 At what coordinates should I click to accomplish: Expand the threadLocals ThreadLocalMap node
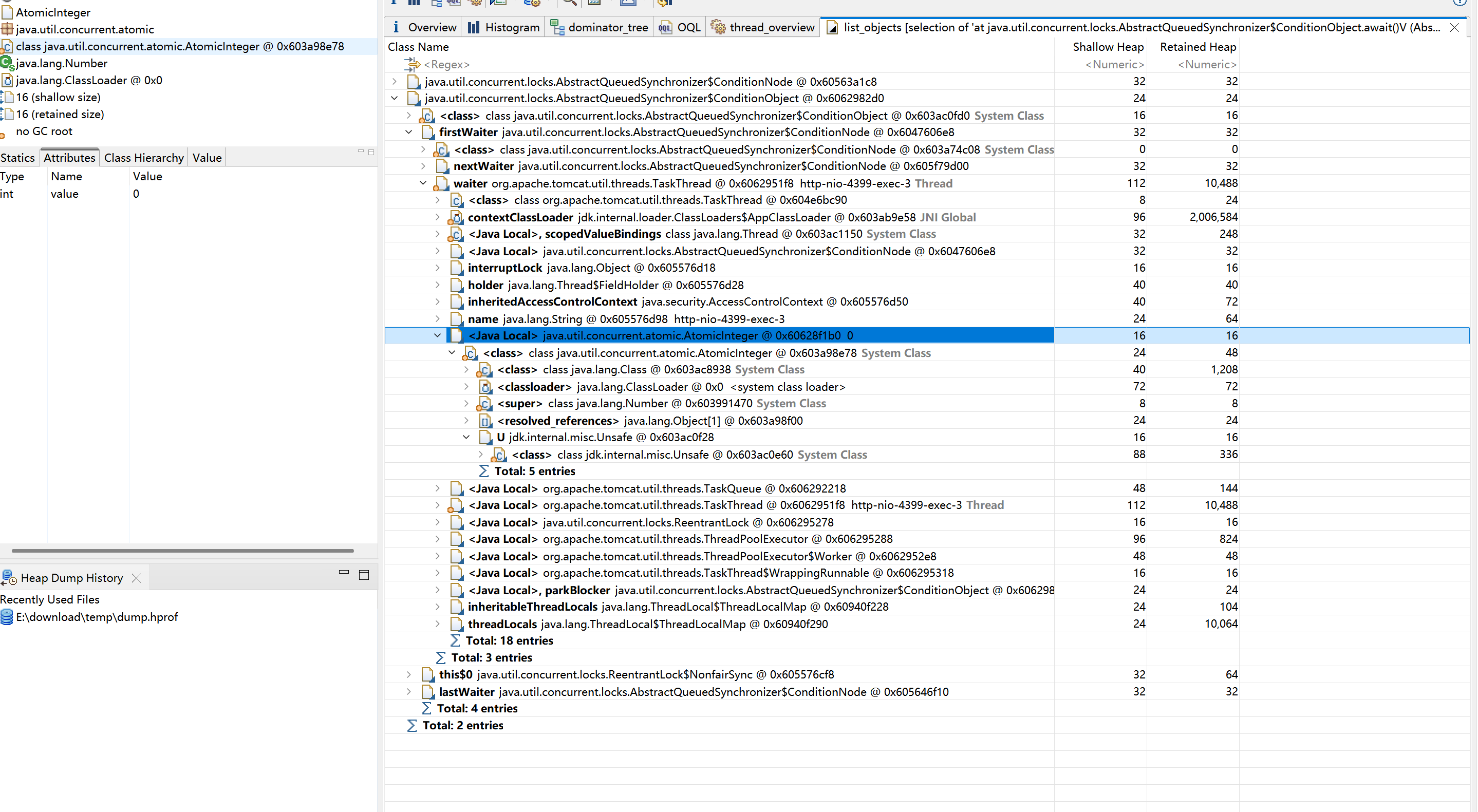pyautogui.click(x=437, y=624)
